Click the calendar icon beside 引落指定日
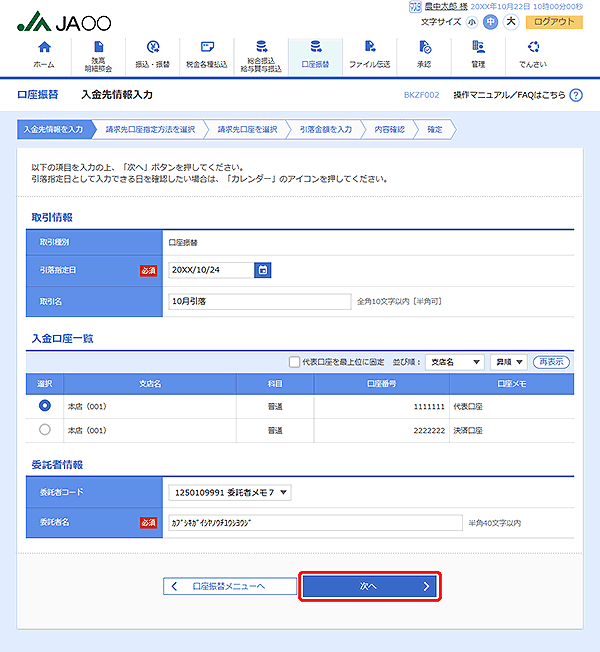Viewport: 600px width, 652px height. [262, 270]
